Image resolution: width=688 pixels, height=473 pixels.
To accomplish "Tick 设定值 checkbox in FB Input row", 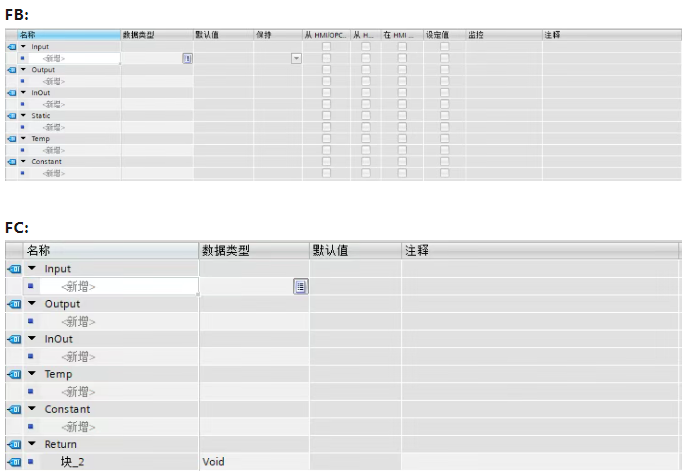I will pyautogui.click(x=444, y=47).
